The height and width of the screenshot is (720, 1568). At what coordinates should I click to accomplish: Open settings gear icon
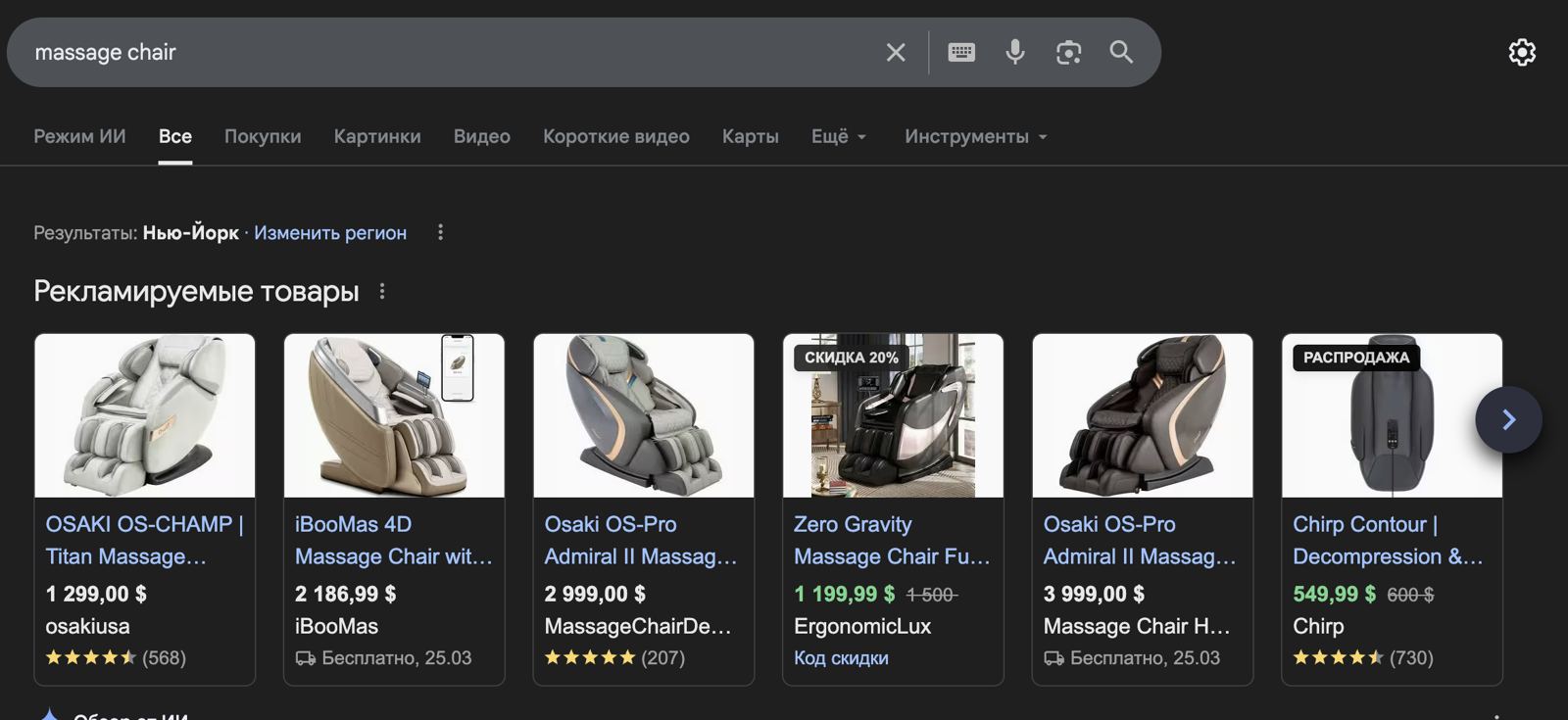click(x=1522, y=52)
